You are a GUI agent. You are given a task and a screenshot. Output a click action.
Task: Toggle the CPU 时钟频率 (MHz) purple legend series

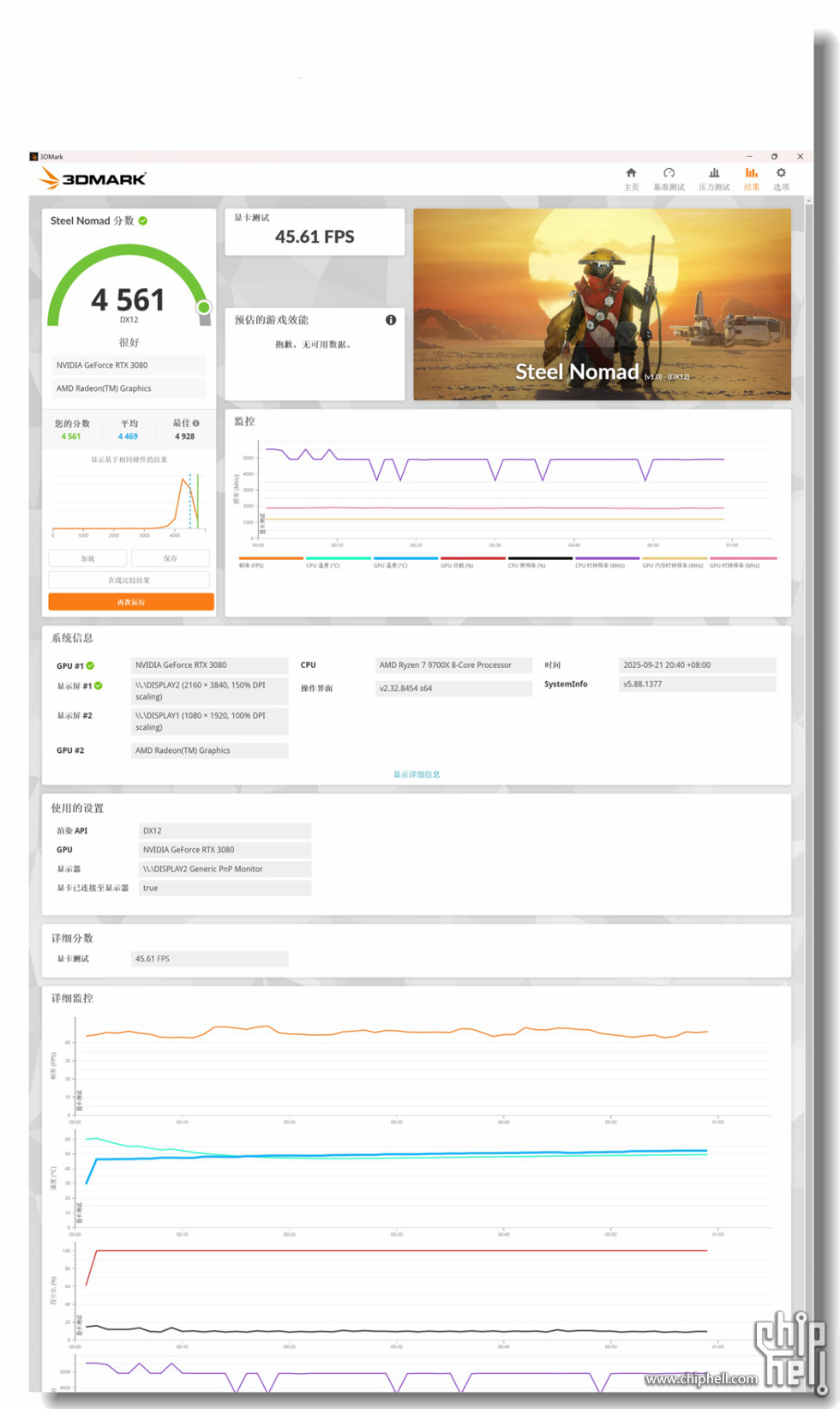coord(607,562)
